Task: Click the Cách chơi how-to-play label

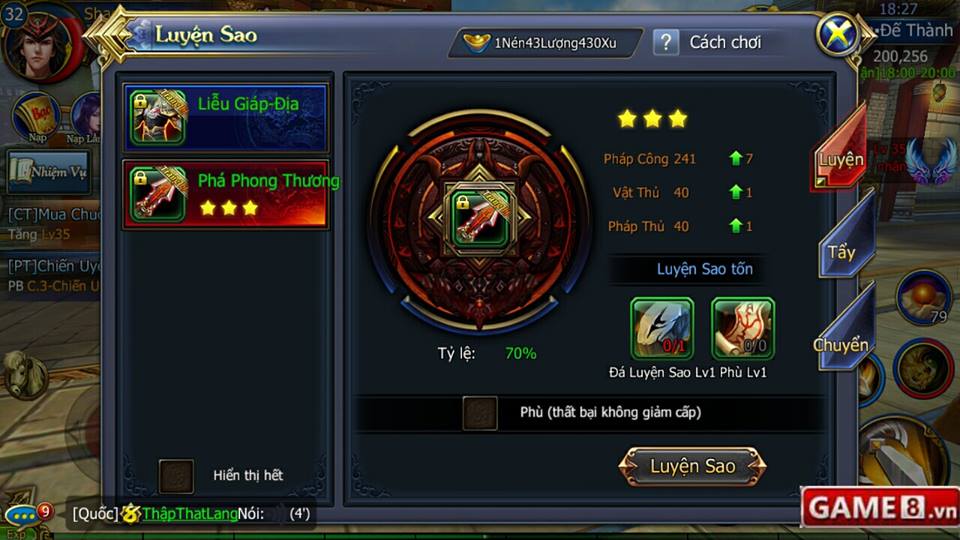Action: point(725,42)
